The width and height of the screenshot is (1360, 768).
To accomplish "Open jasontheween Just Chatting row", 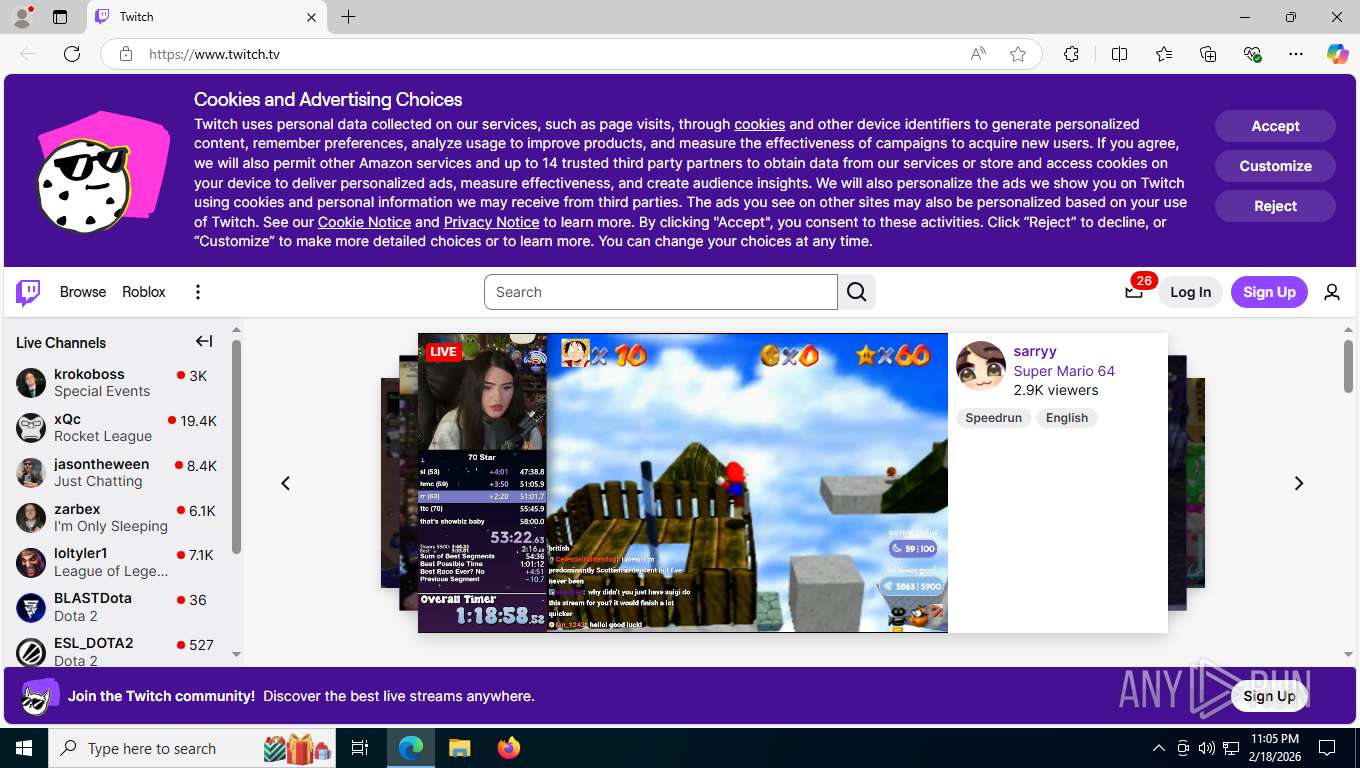I will [x=118, y=472].
